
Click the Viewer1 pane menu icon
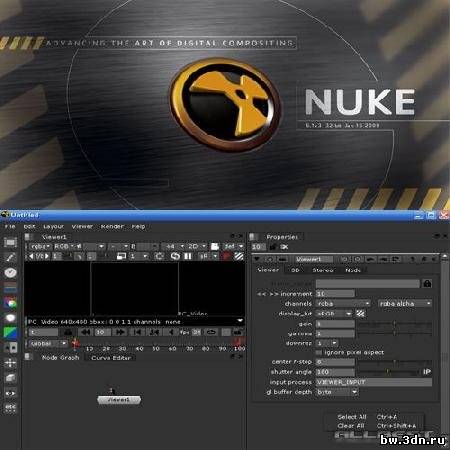pos(29,237)
